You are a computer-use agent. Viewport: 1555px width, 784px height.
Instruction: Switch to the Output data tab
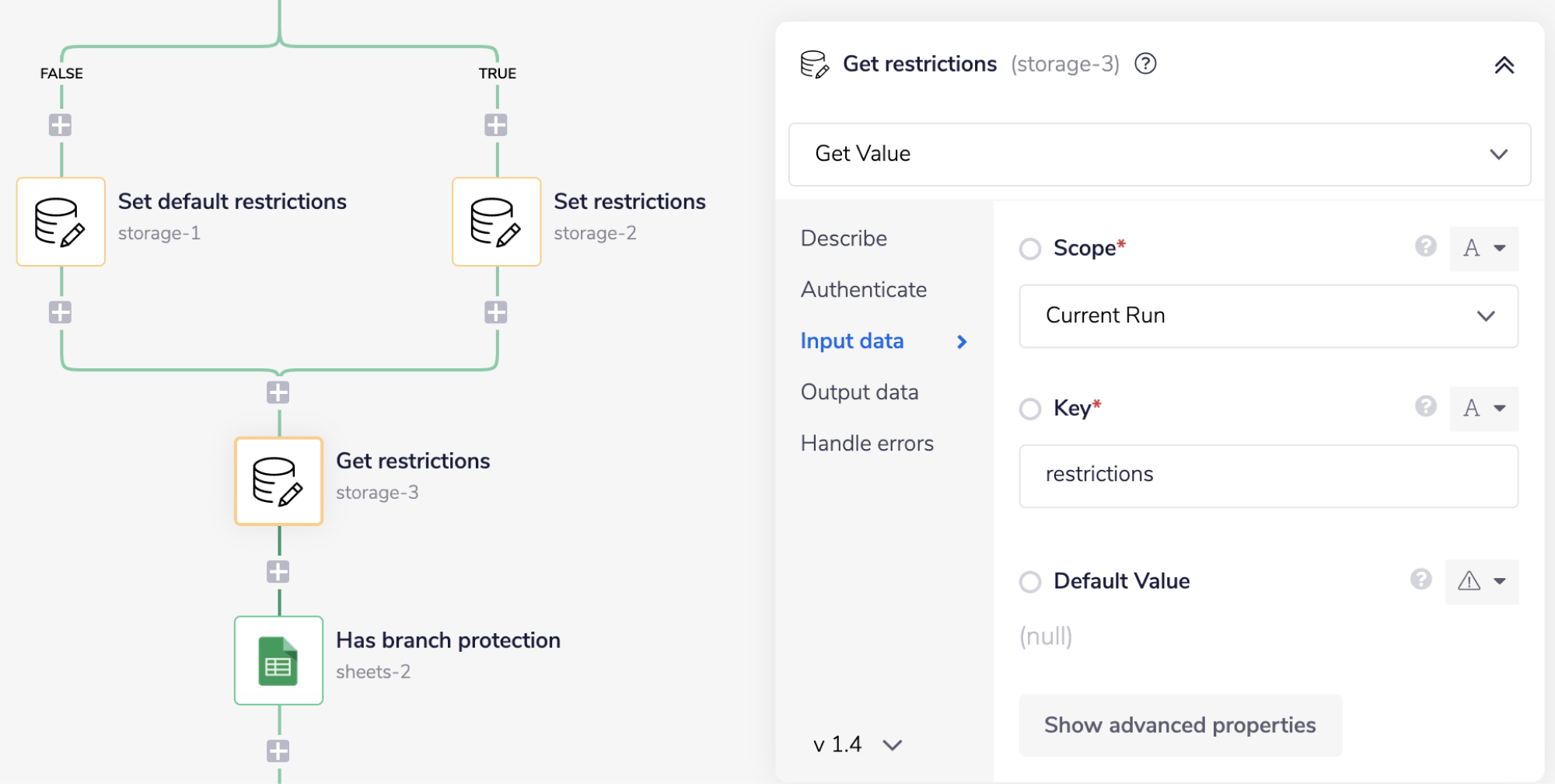click(859, 392)
